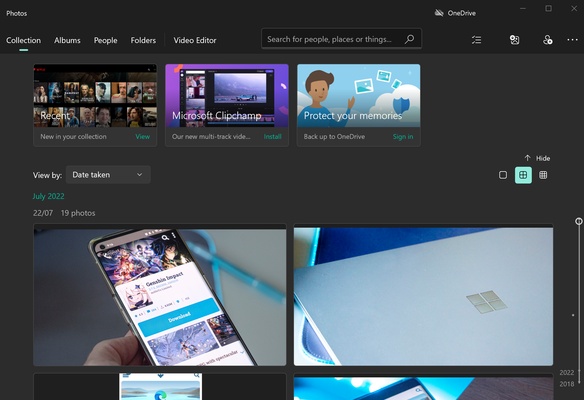Open the Edge browser screenshot thumbnail
The height and width of the screenshot is (400, 584).
click(x=161, y=387)
